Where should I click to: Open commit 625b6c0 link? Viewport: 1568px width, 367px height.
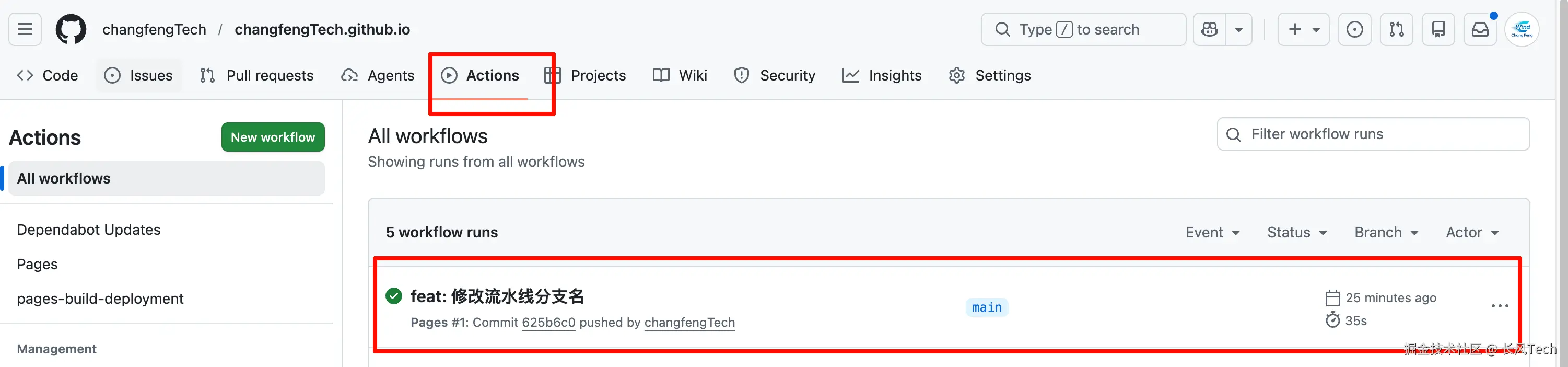548,323
